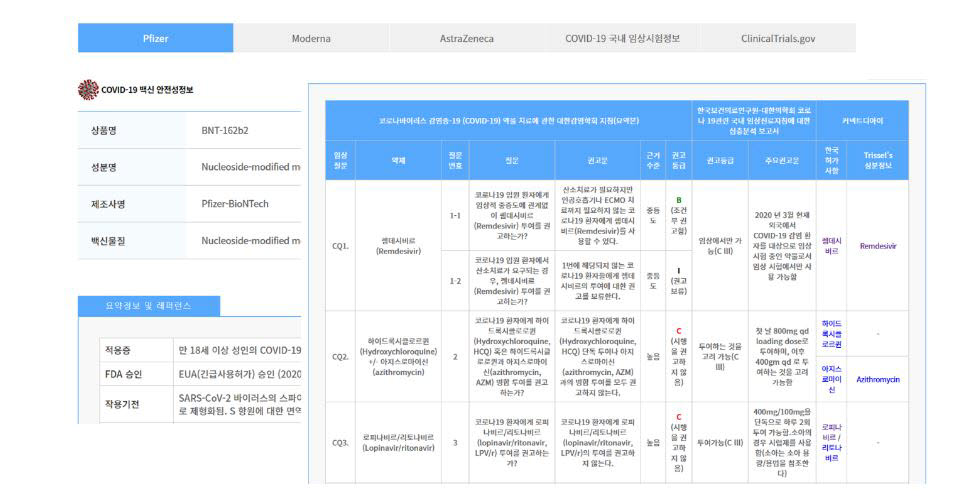Click the 만 18세 이상 성인의 COVID-19 text
The height and width of the screenshot is (499, 974).
(x=239, y=350)
